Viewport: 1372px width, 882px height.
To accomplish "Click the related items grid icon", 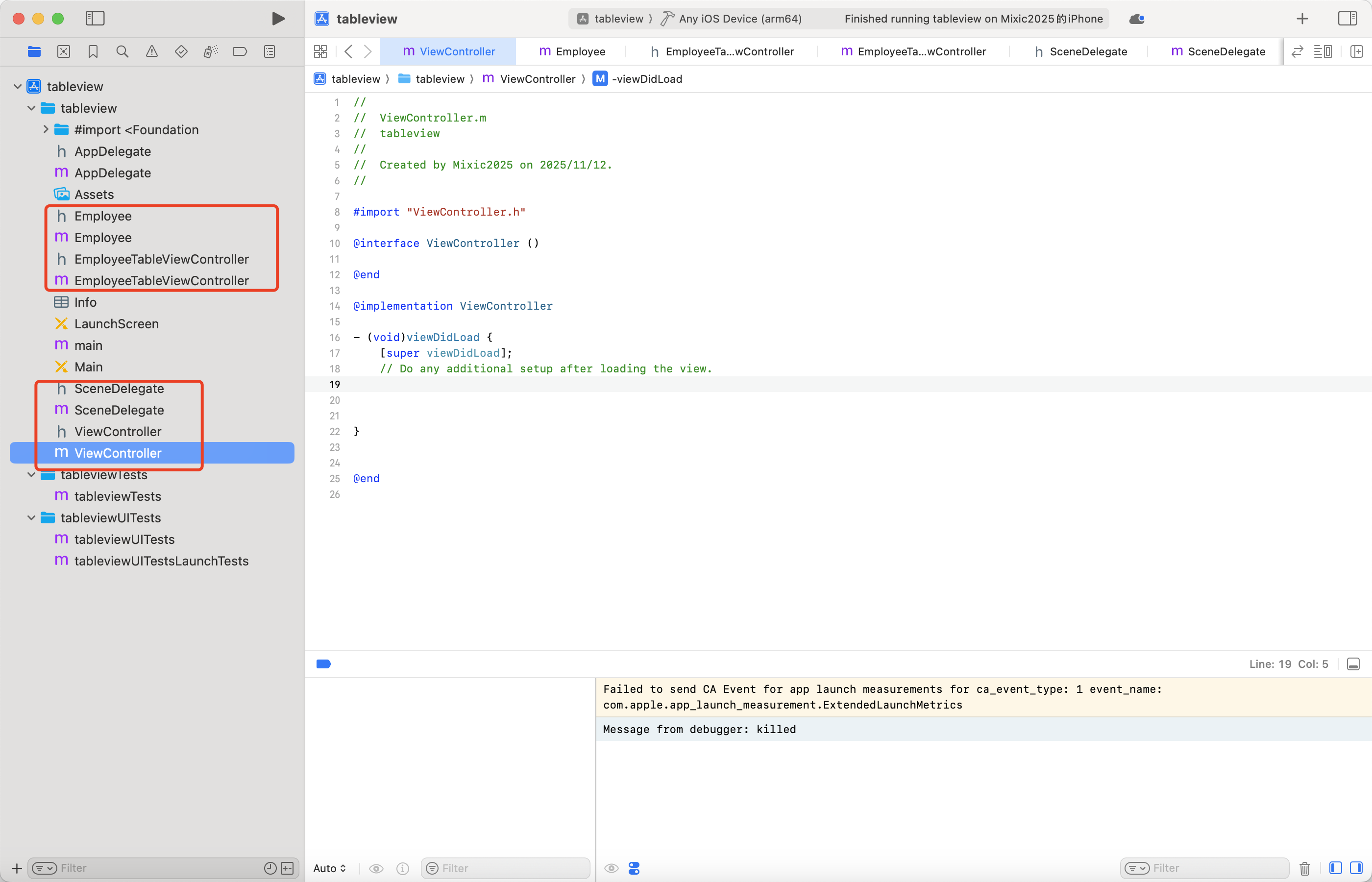I will [320, 51].
